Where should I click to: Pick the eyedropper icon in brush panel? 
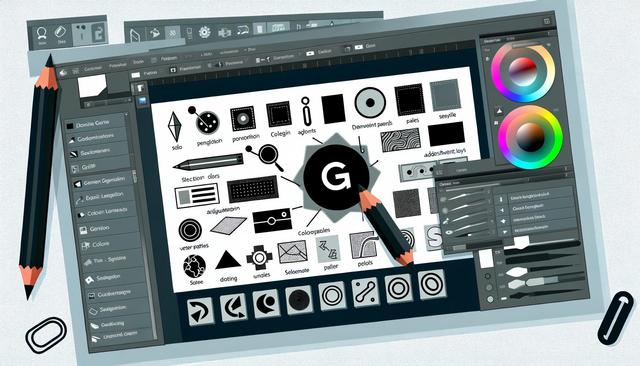(x=446, y=221)
